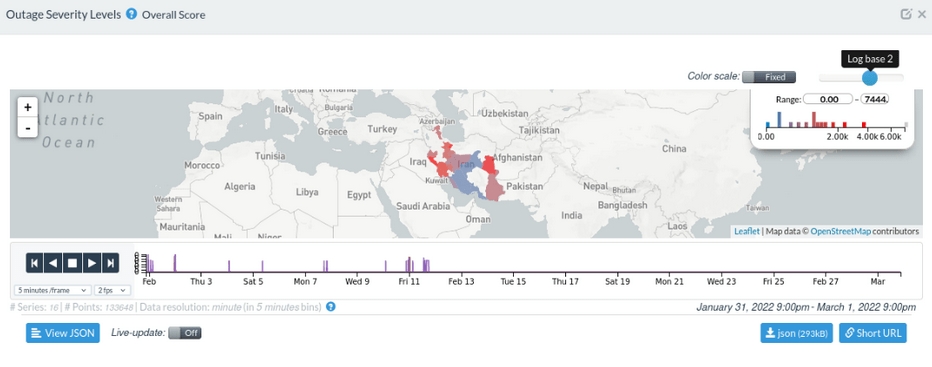Click the range minimum 0.00 field
Viewport: 932px width, 367px height.
[x=828, y=99]
